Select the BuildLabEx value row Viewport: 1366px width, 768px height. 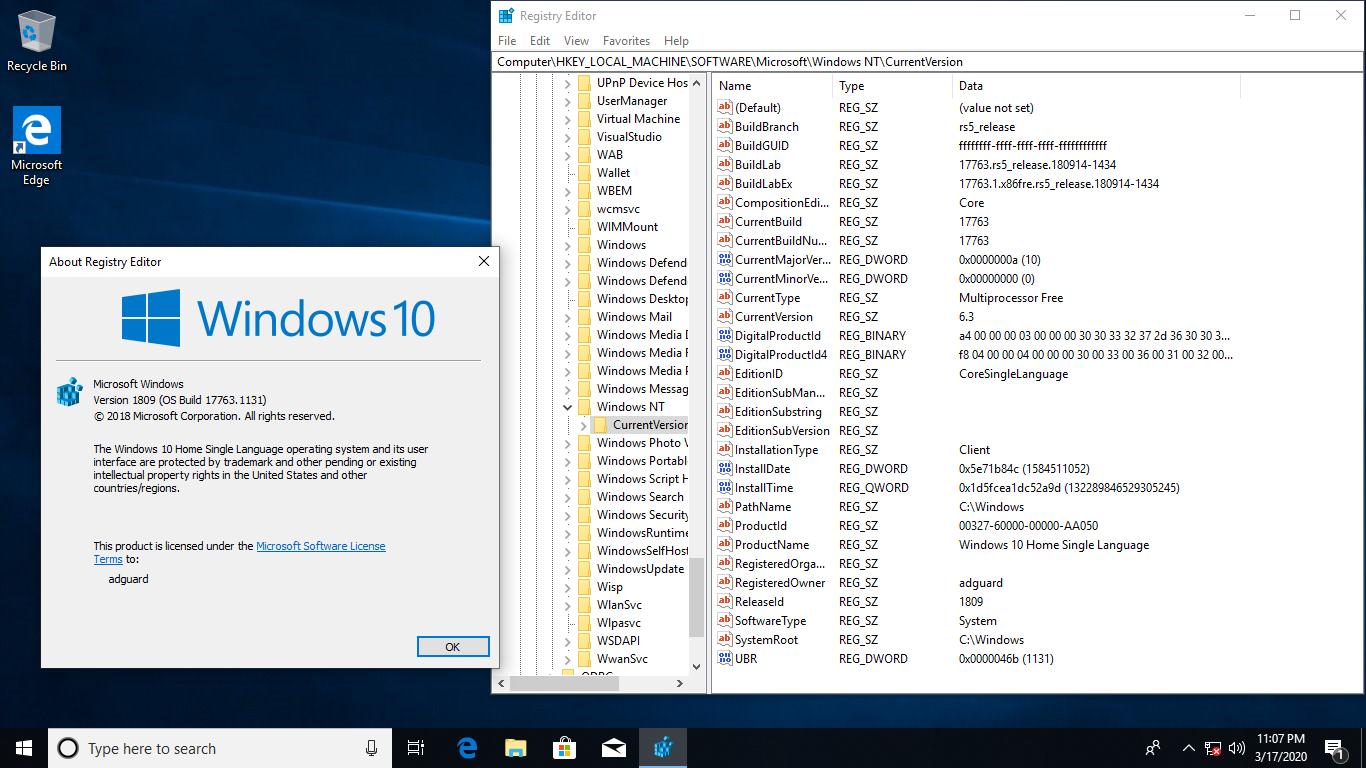pos(1037,184)
